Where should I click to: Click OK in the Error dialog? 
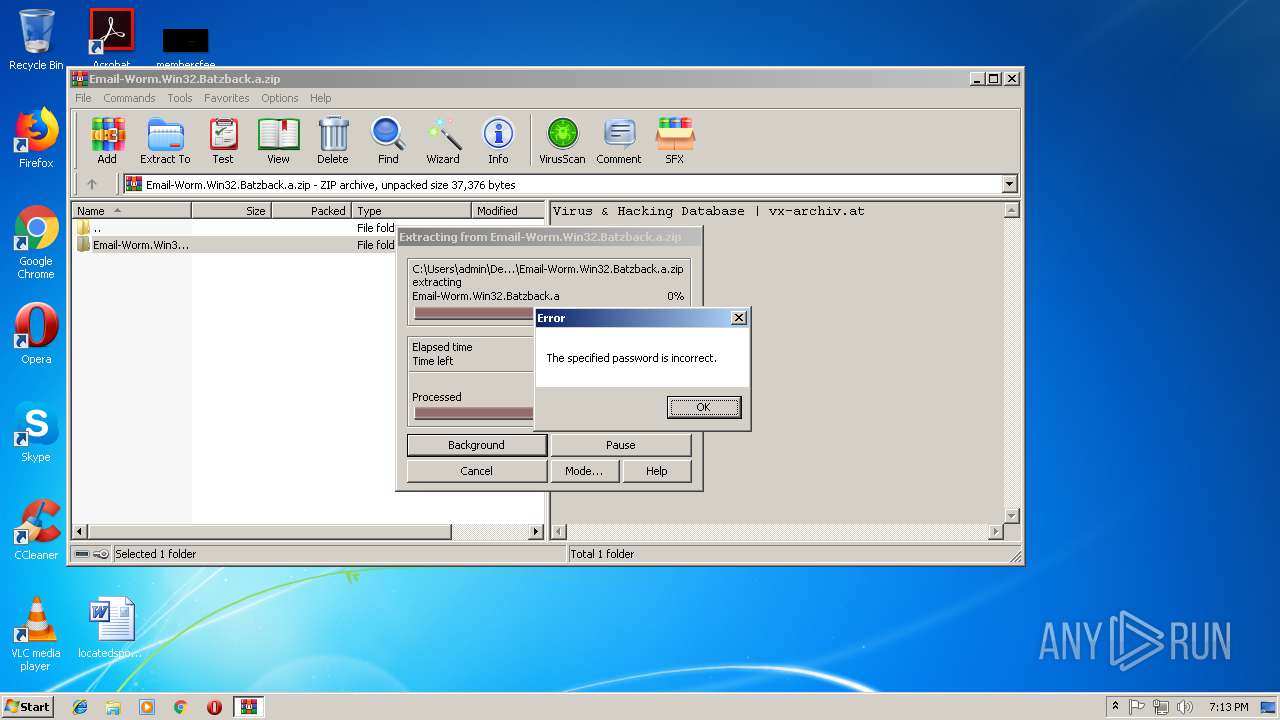tap(704, 407)
